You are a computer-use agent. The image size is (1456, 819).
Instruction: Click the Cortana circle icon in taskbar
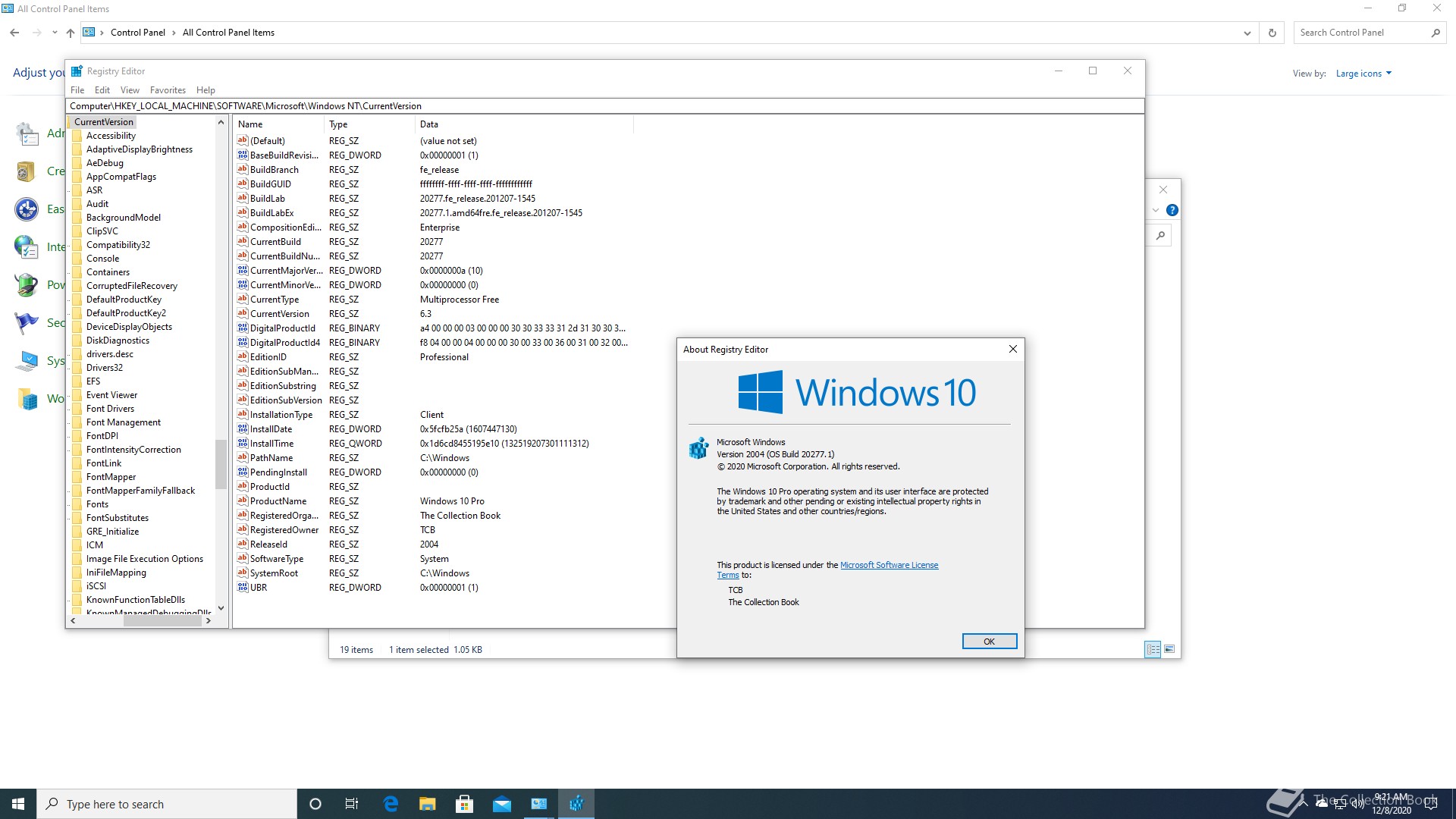pyautogui.click(x=315, y=804)
